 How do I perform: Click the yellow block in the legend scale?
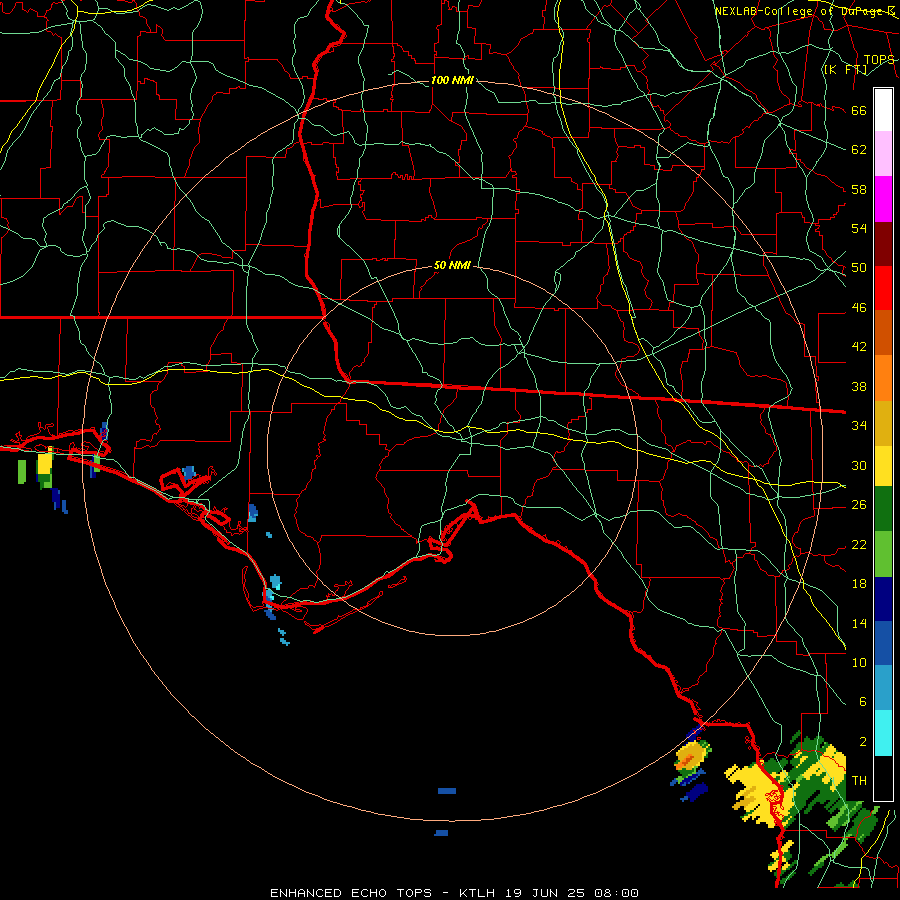[x=883, y=465]
